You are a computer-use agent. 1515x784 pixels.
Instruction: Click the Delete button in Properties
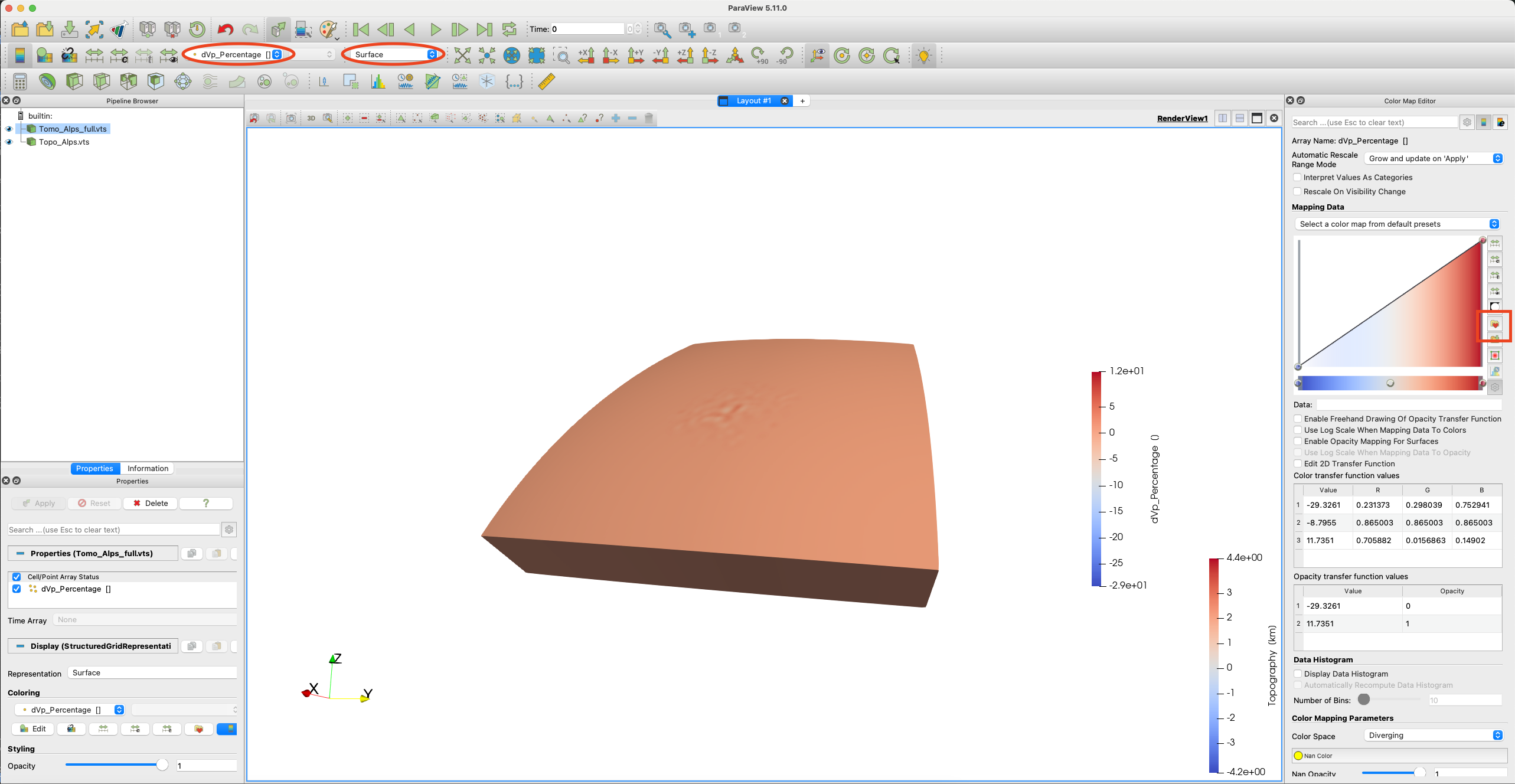[x=151, y=503]
